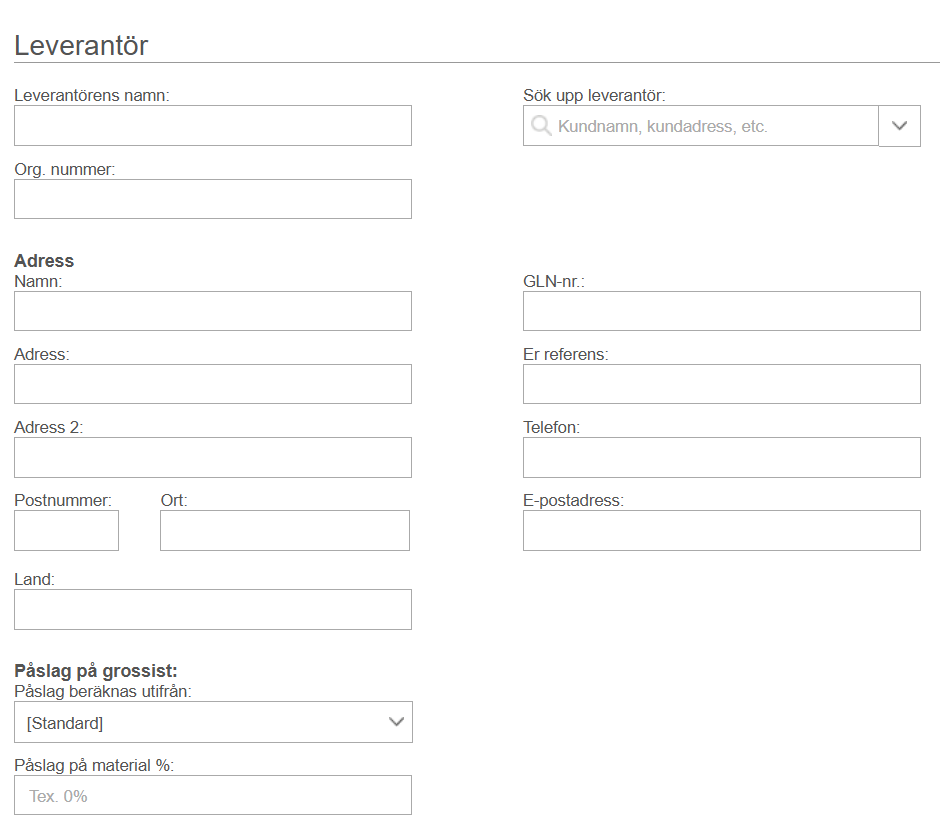Click the Postnummer field
Image resolution: width=940 pixels, height=817 pixels.
tap(66, 530)
